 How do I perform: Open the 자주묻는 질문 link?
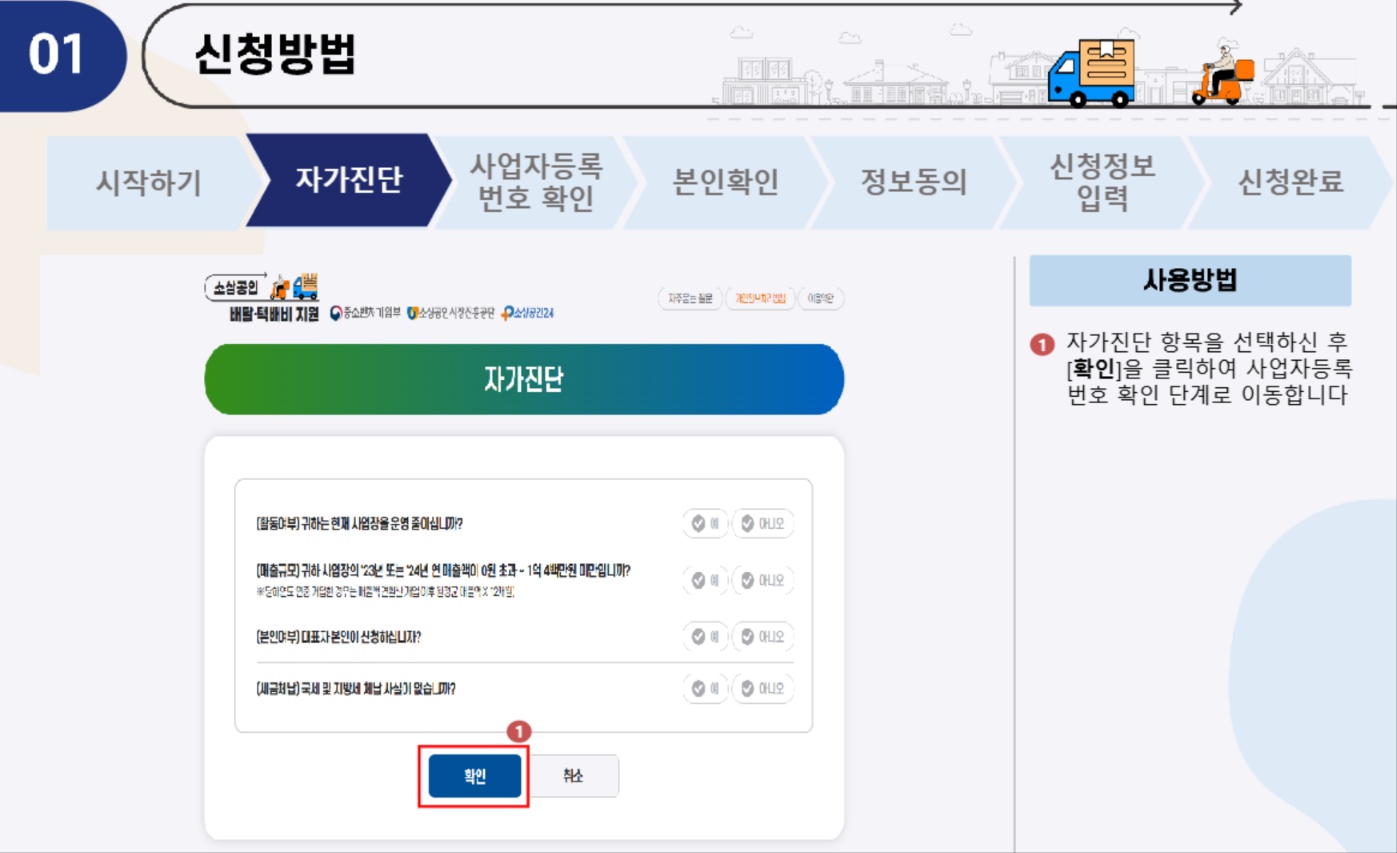690,298
